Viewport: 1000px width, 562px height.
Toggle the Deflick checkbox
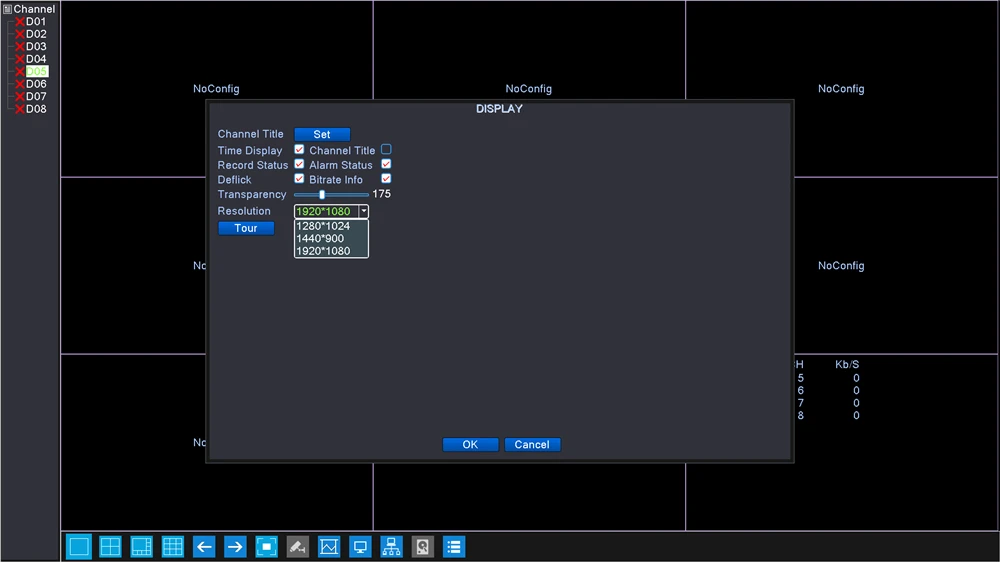[x=299, y=179]
